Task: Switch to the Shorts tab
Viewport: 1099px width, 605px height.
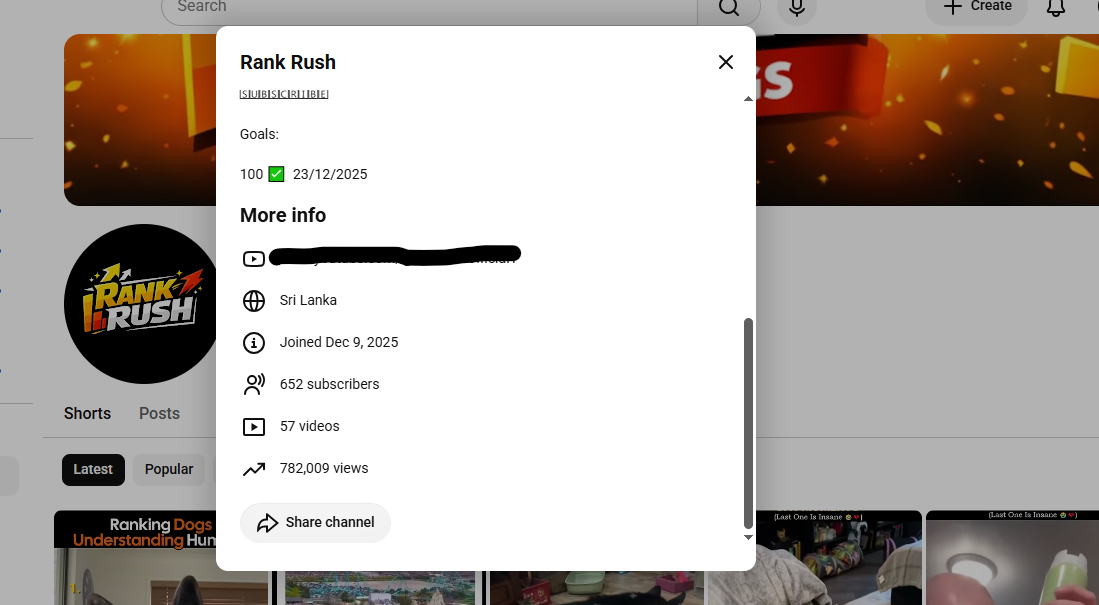Action: tap(88, 414)
